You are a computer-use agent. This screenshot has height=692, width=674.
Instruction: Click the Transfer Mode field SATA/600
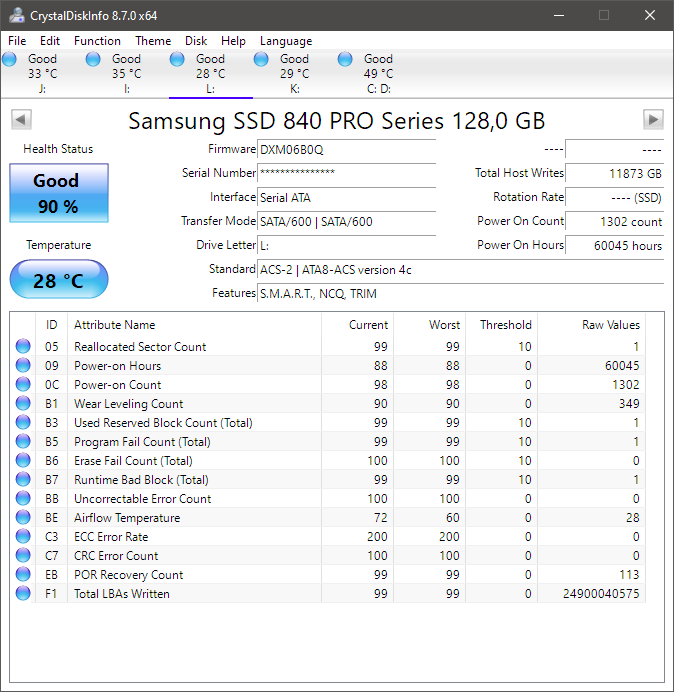tap(346, 221)
